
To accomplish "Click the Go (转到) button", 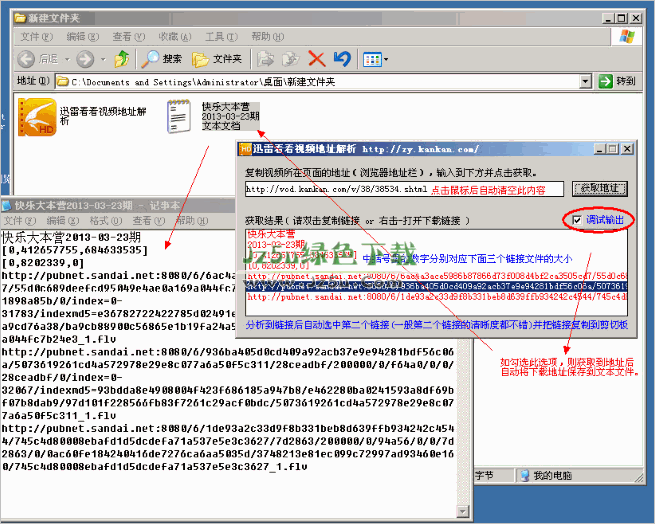I will 617,81.
